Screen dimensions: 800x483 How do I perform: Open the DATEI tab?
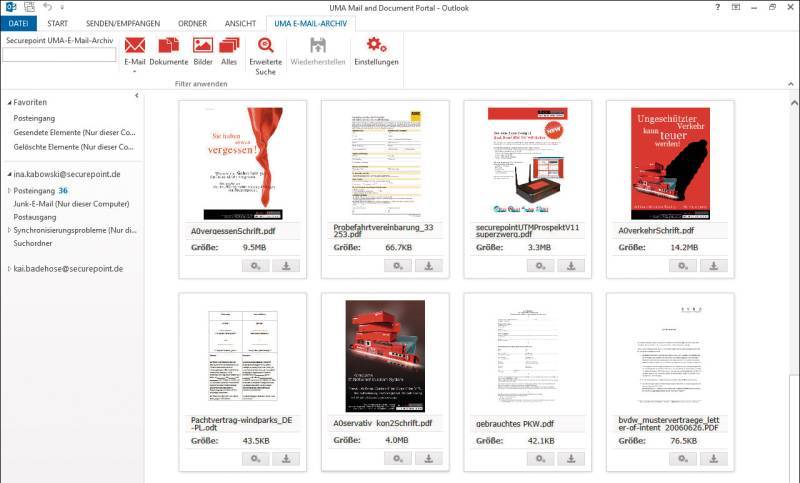pos(18,23)
